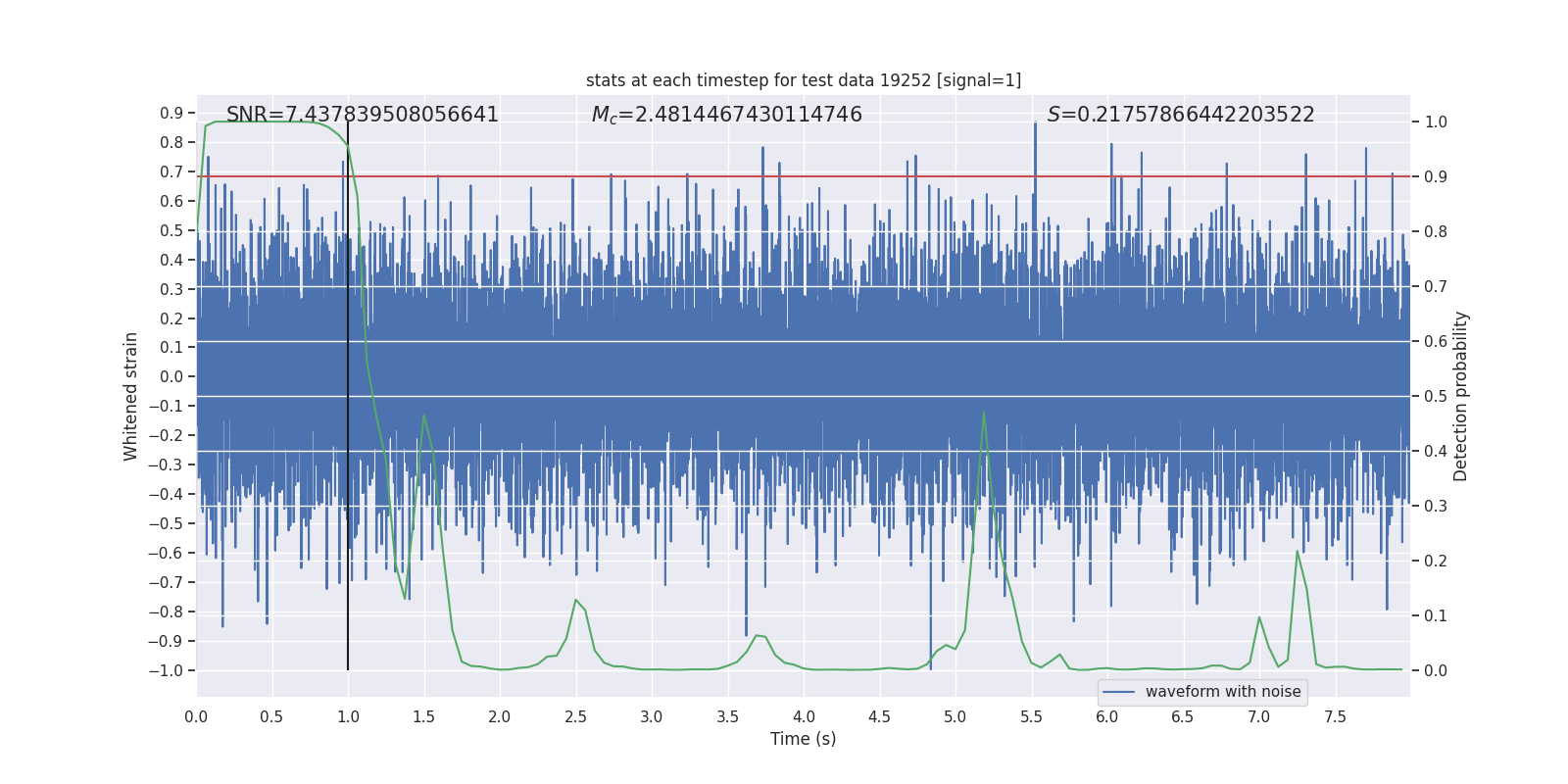This screenshot has width=1568, height=784.
Task: Click the left y-axis tick label 0.9
Action: [171, 114]
